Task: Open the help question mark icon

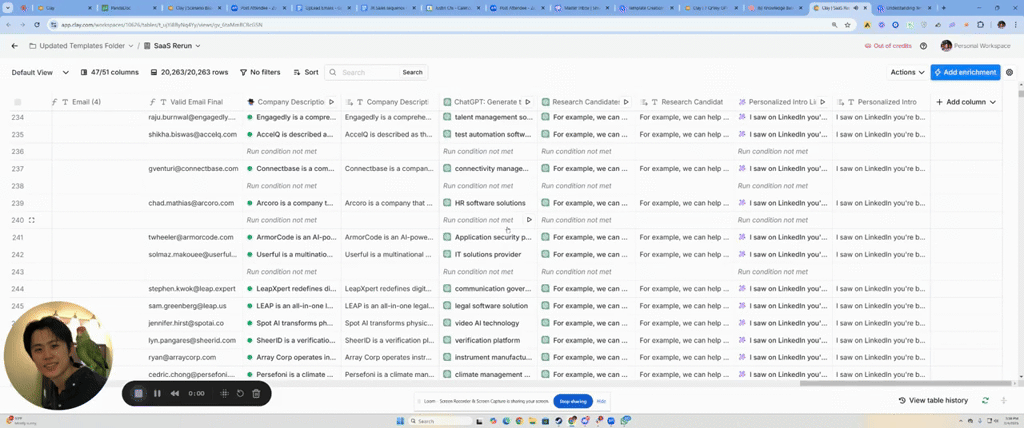Action: point(922,46)
